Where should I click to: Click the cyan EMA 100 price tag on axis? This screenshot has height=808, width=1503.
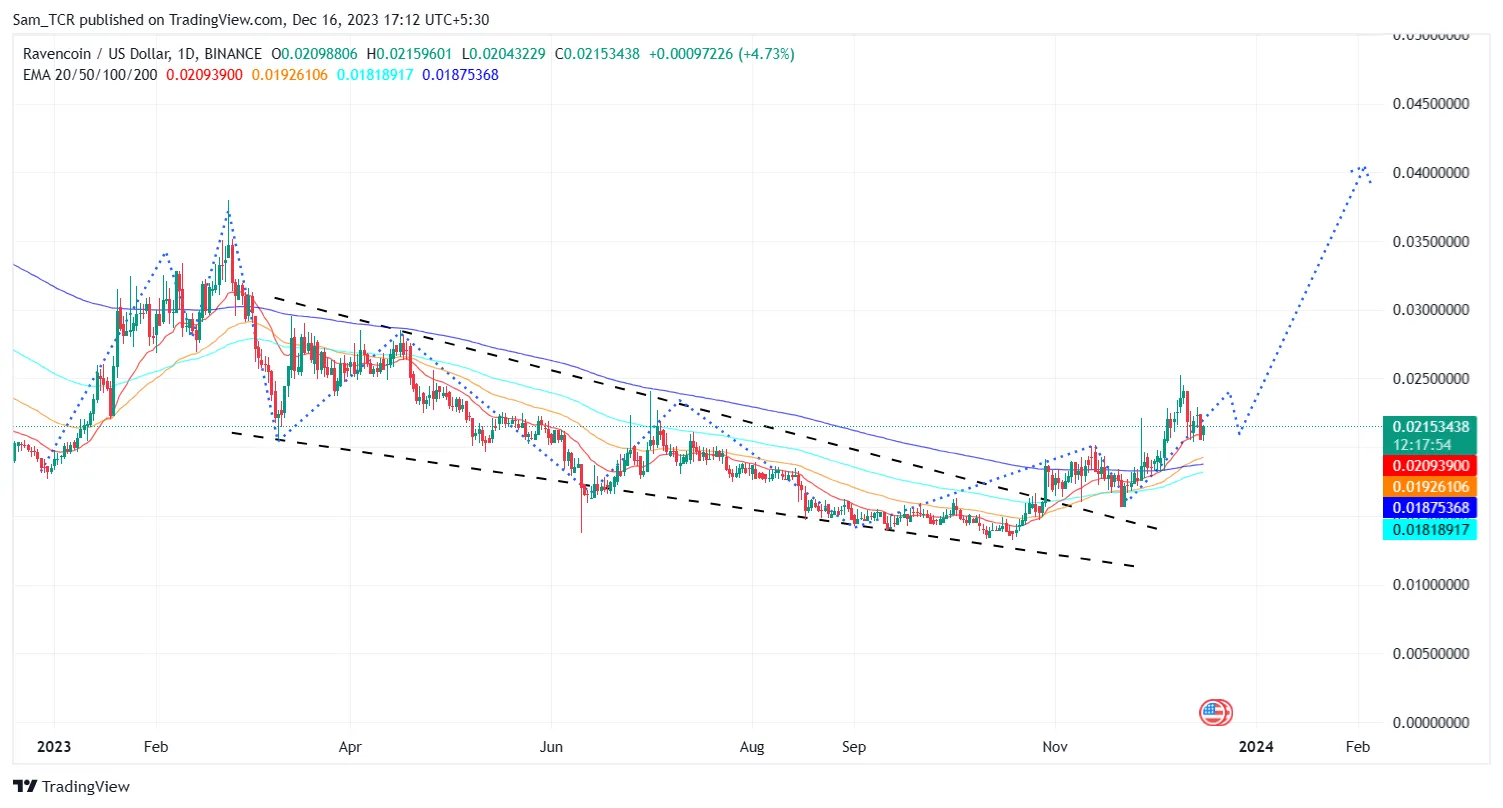tap(1430, 530)
